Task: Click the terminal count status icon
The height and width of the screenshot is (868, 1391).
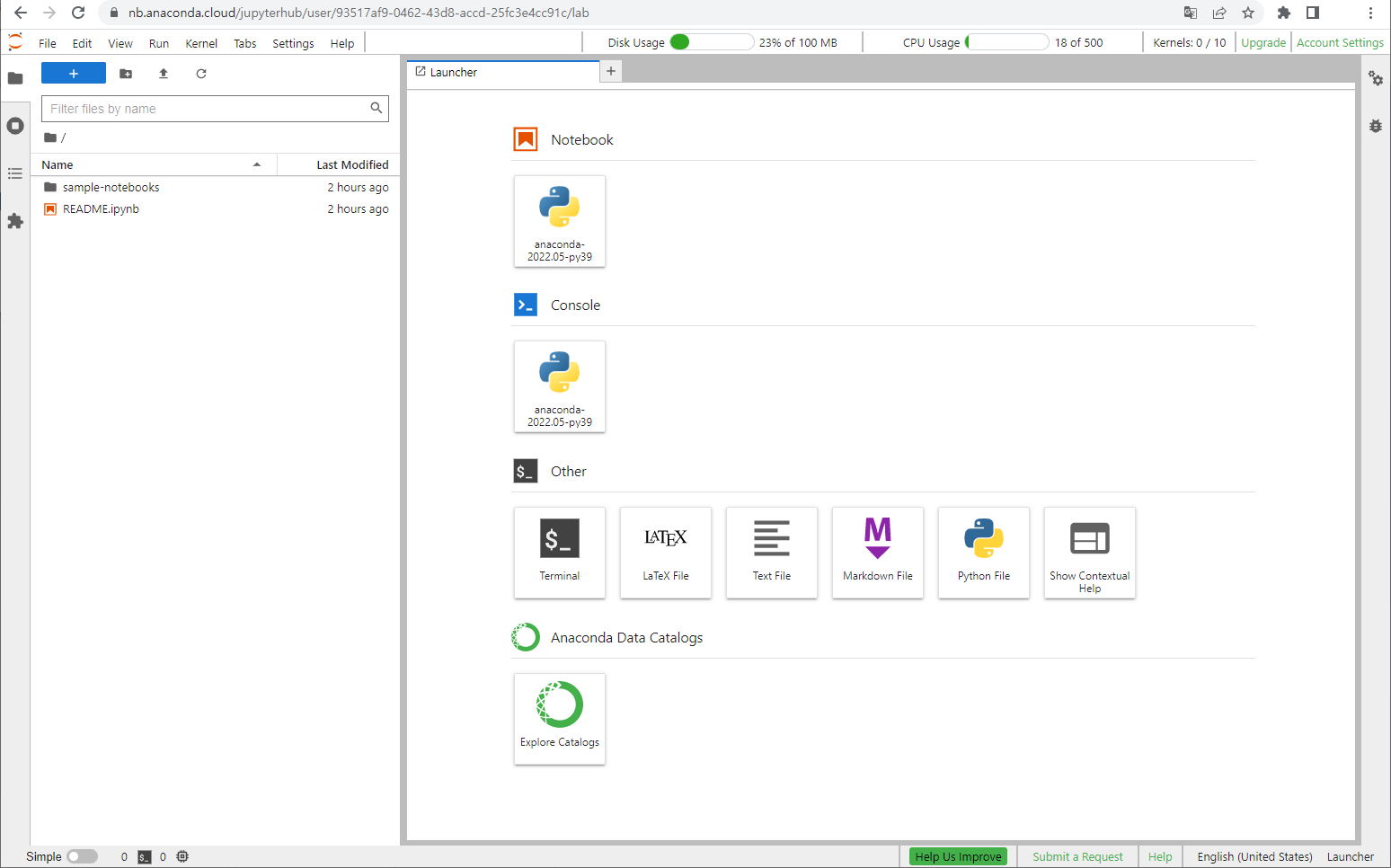Action: point(145,857)
